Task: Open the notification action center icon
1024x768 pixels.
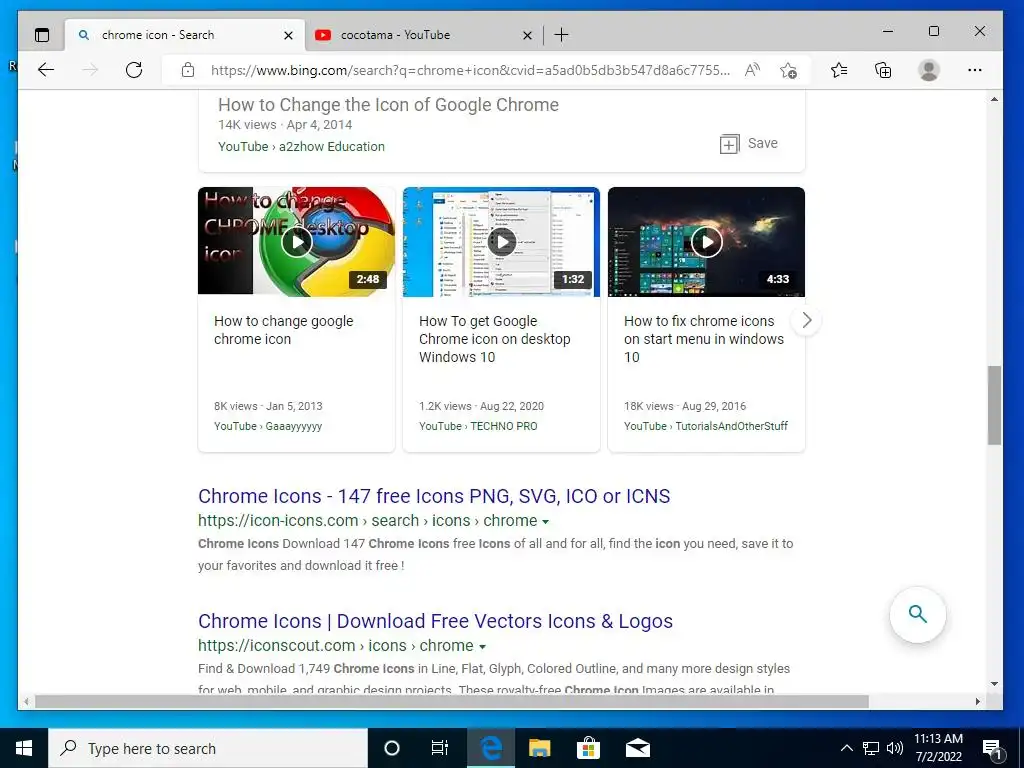Action: 992,749
